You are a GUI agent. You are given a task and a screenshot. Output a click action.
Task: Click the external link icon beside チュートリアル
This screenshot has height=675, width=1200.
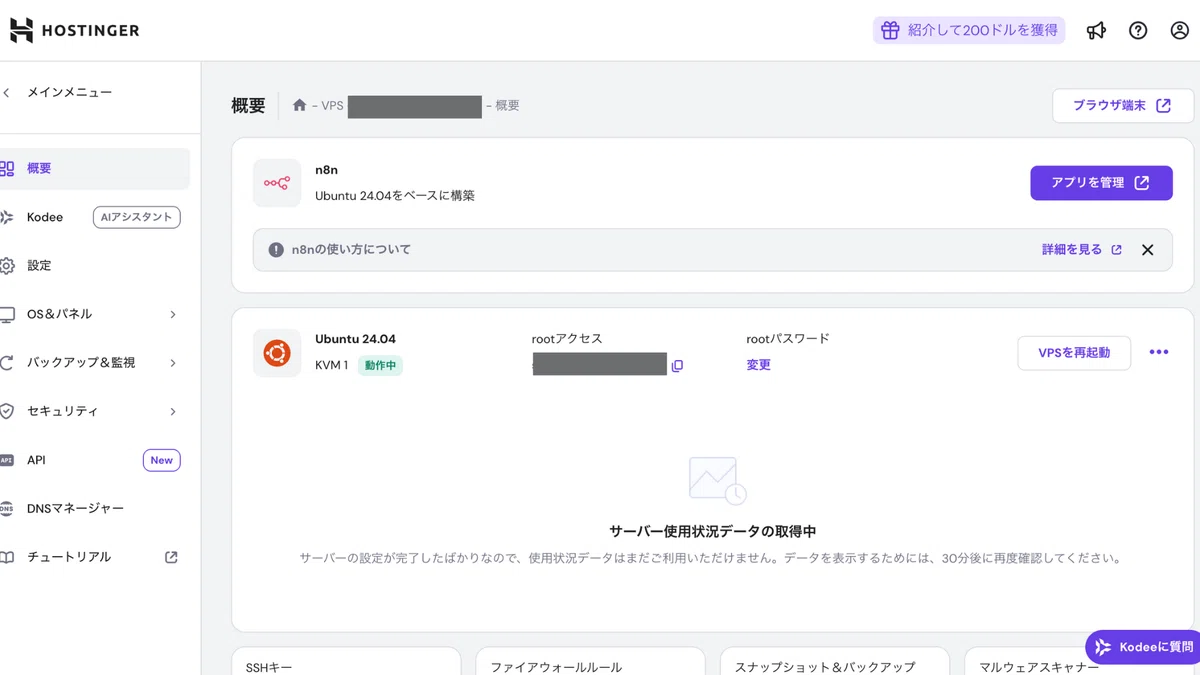(171, 557)
